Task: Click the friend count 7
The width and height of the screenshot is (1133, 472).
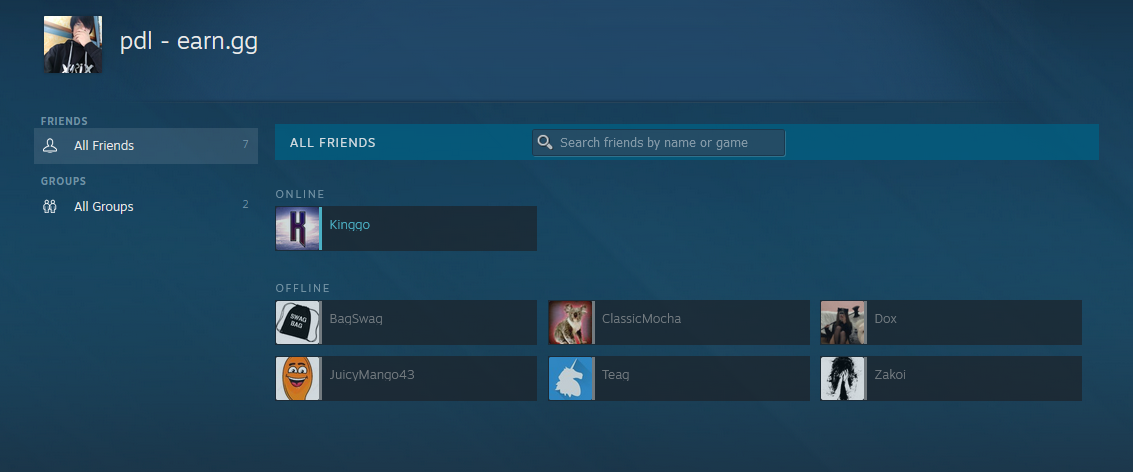Action: click(x=246, y=145)
